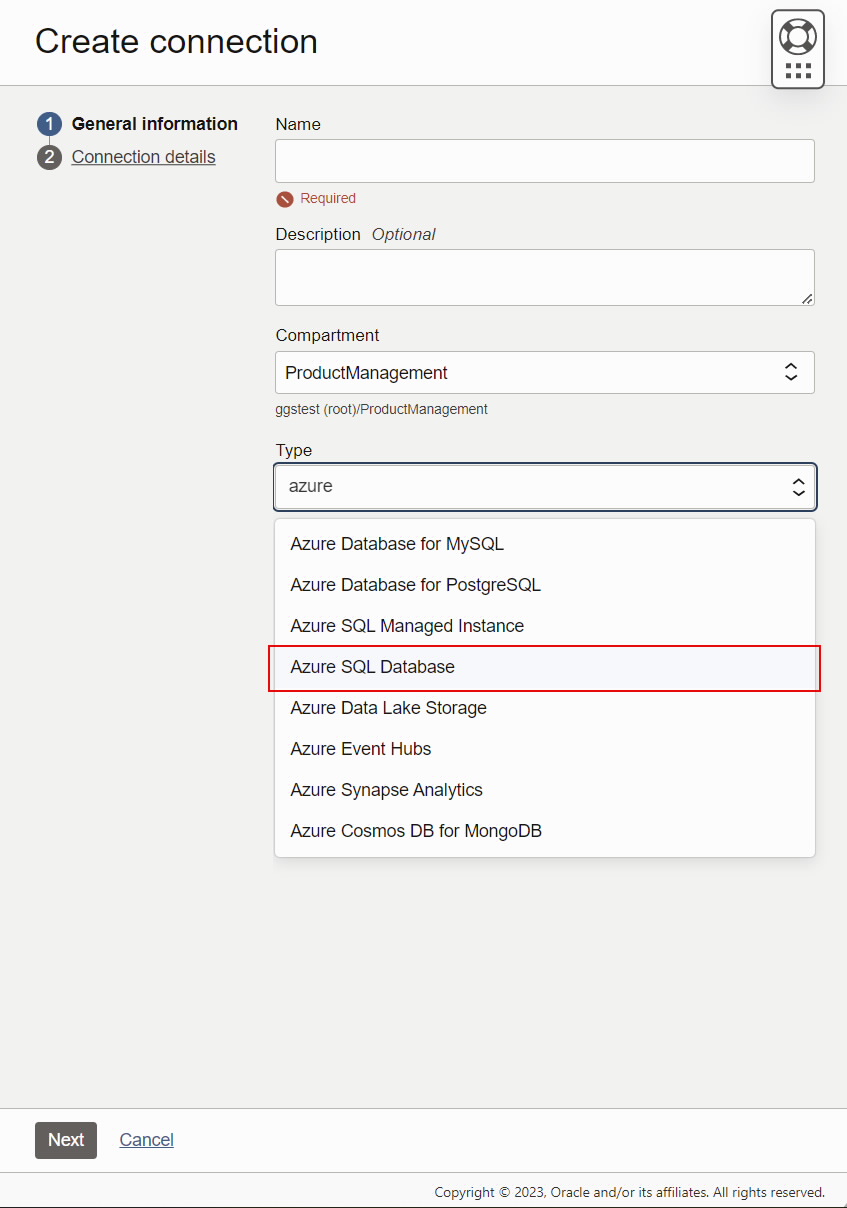Click the step 1 General information circle
This screenshot has height=1208, width=847.
49,124
